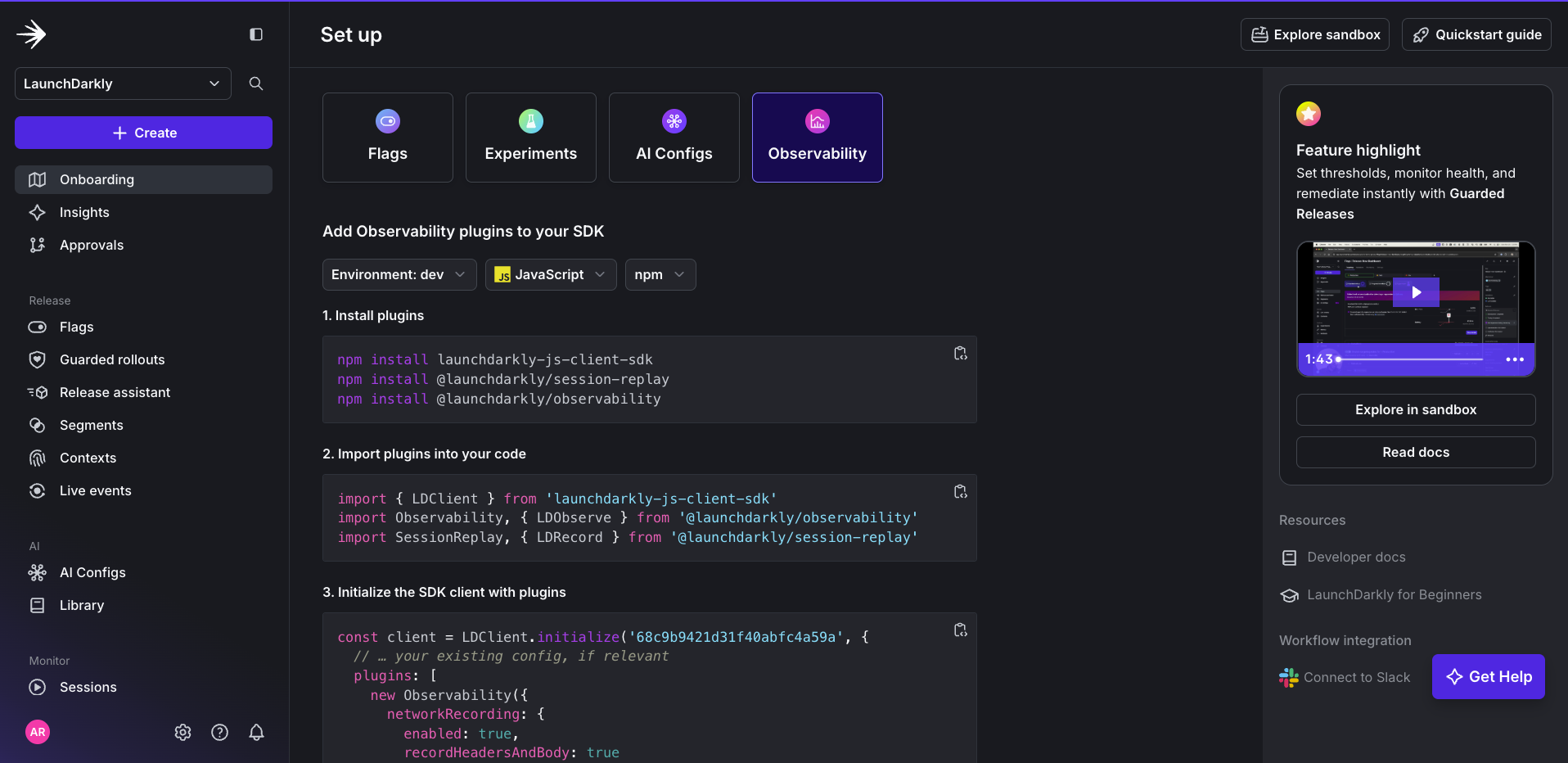Viewport: 1568px width, 763px height.
Task: Switch to the Experiments setup tab
Action: click(x=530, y=137)
